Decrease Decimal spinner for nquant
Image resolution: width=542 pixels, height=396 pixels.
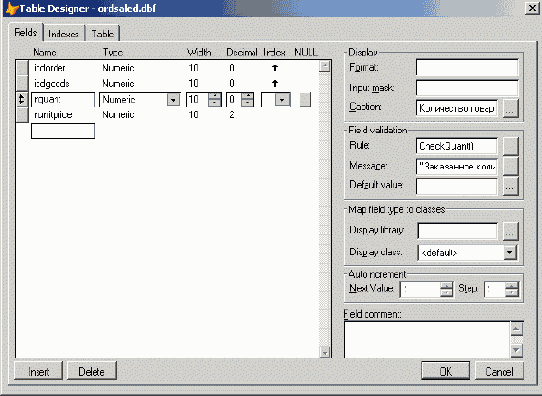click(247, 103)
